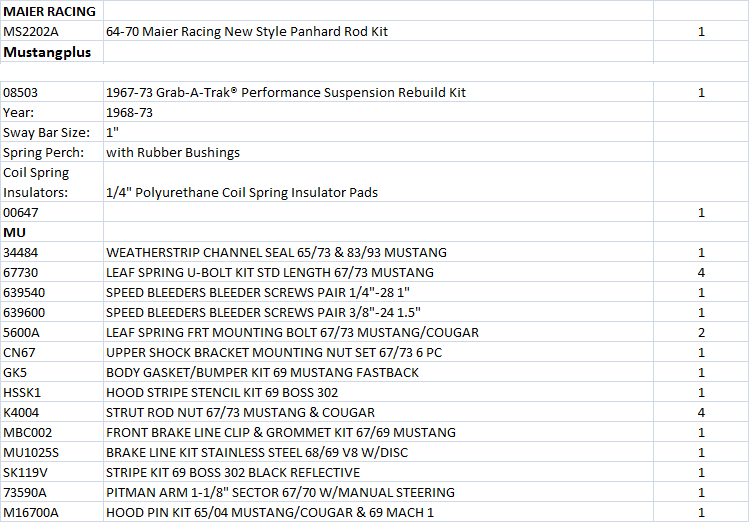
Task: Click PITMAN ARM 1-1/8" SECTOR description
Action: [x=378, y=492]
